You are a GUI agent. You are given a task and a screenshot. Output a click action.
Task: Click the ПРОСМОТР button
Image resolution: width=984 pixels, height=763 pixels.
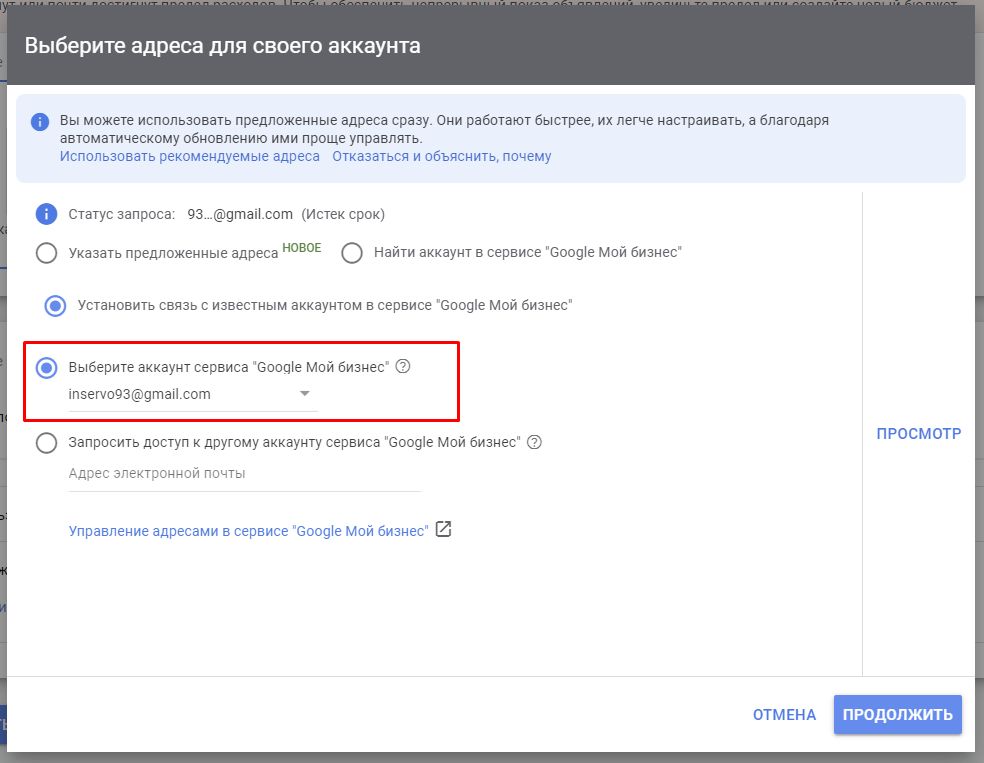point(919,434)
